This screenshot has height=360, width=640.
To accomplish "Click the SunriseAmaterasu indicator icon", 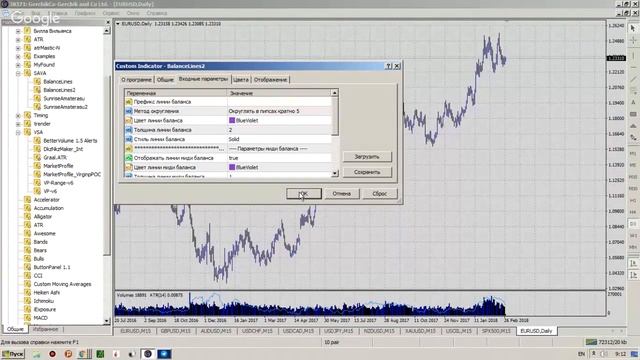I will tap(37, 98).
